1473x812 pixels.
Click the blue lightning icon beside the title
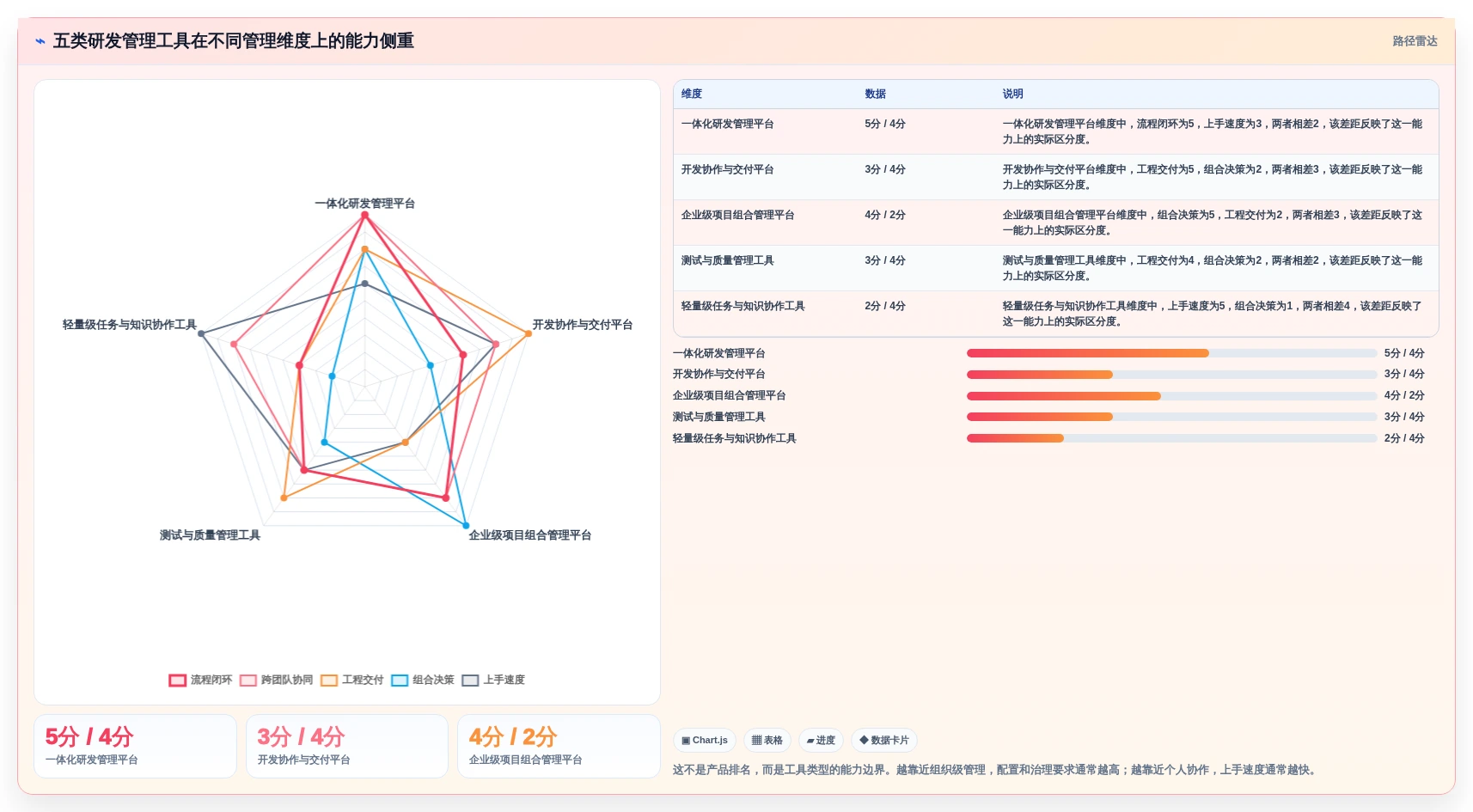coord(40,41)
